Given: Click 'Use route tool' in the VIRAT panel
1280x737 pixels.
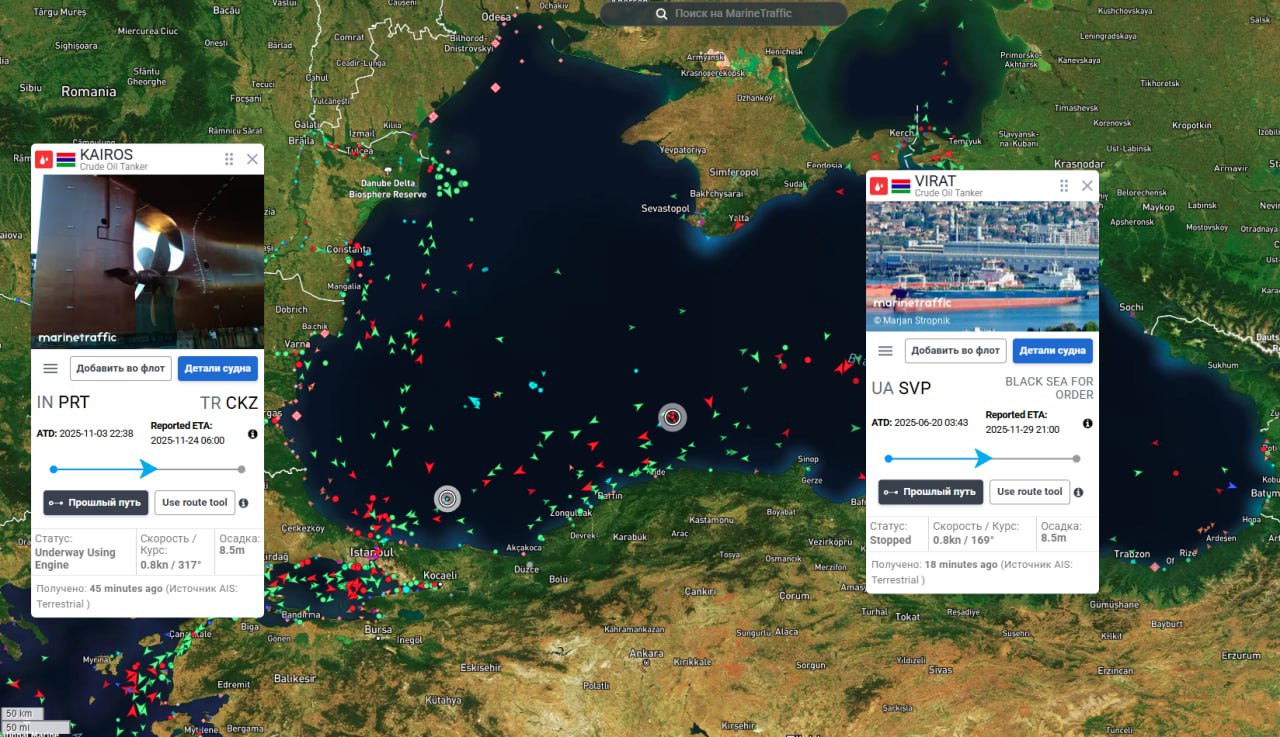Looking at the screenshot, I should tap(1029, 492).
